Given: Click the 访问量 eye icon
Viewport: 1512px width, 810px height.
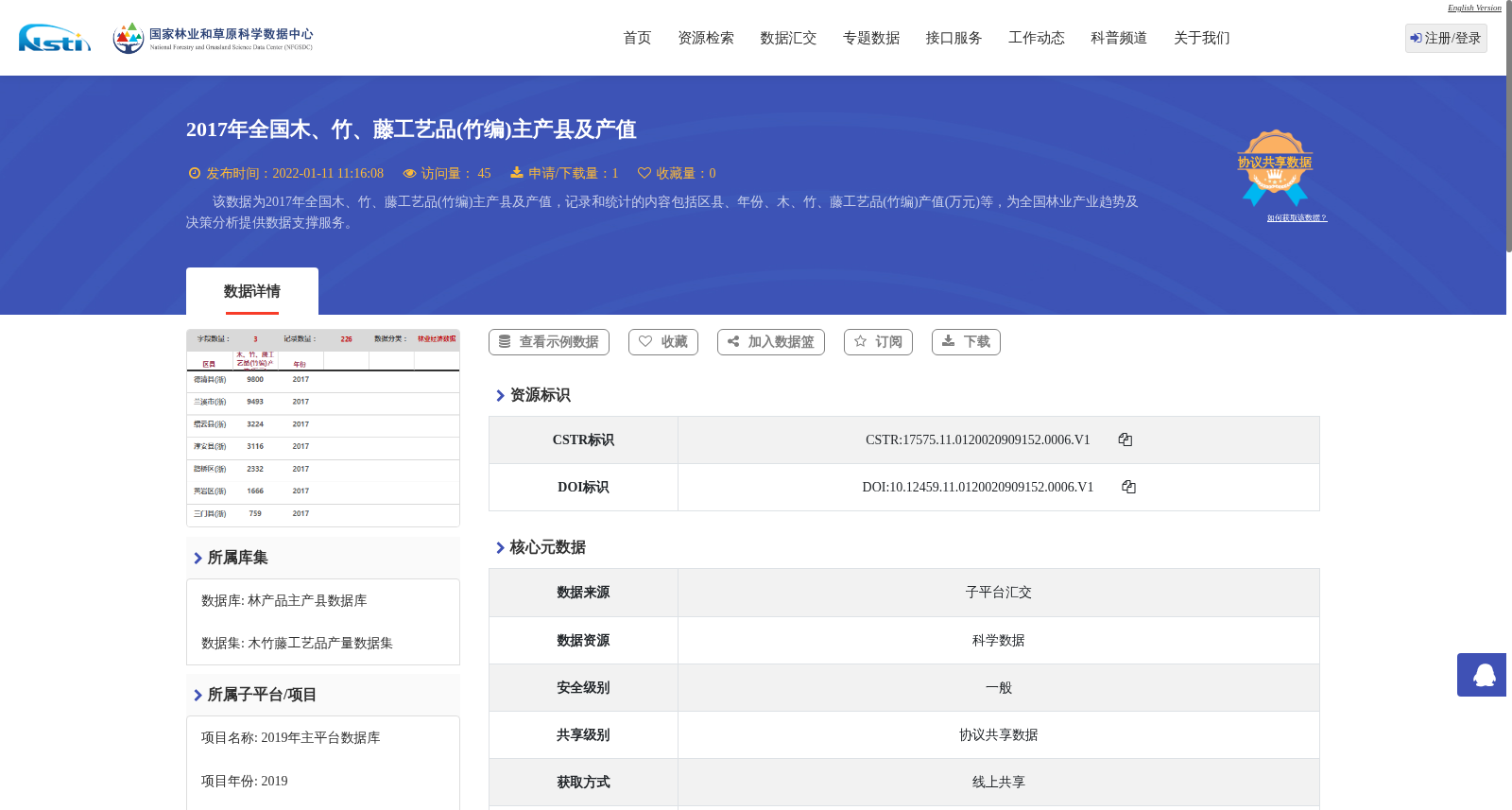Looking at the screenshot, I should tap(409, 173).
